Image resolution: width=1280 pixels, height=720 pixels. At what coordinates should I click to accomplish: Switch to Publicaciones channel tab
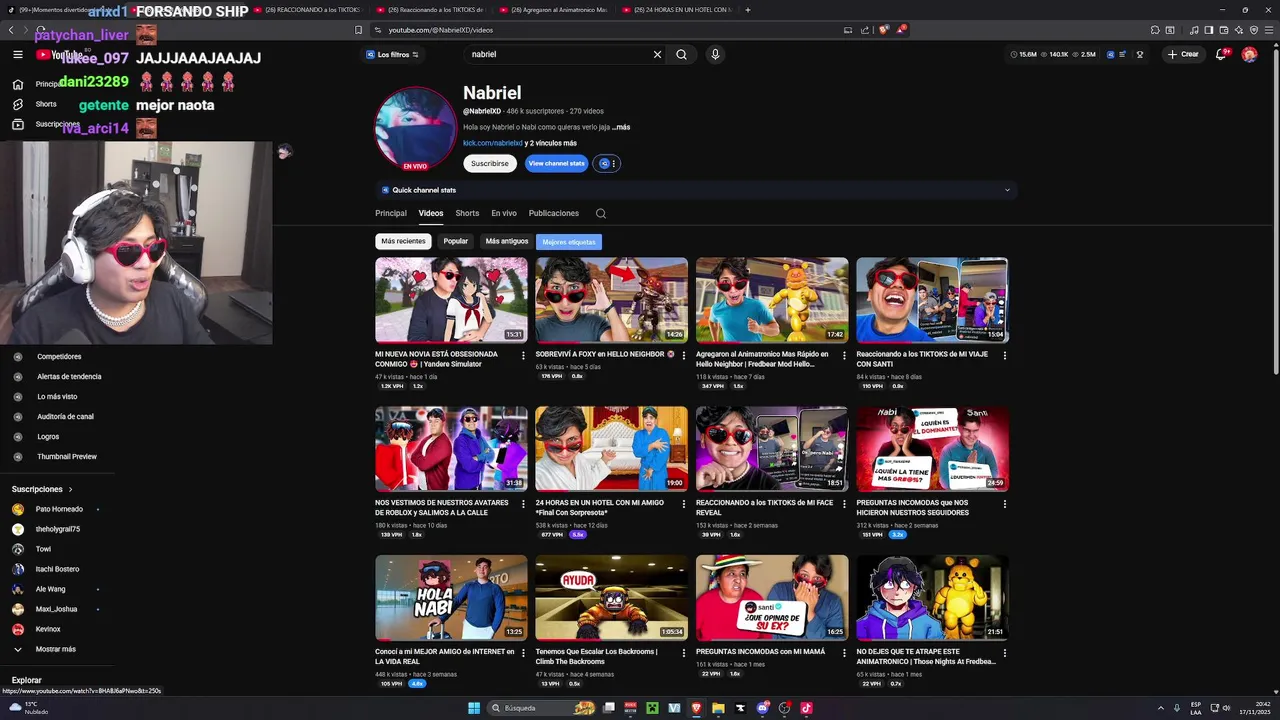coord(554,213)
